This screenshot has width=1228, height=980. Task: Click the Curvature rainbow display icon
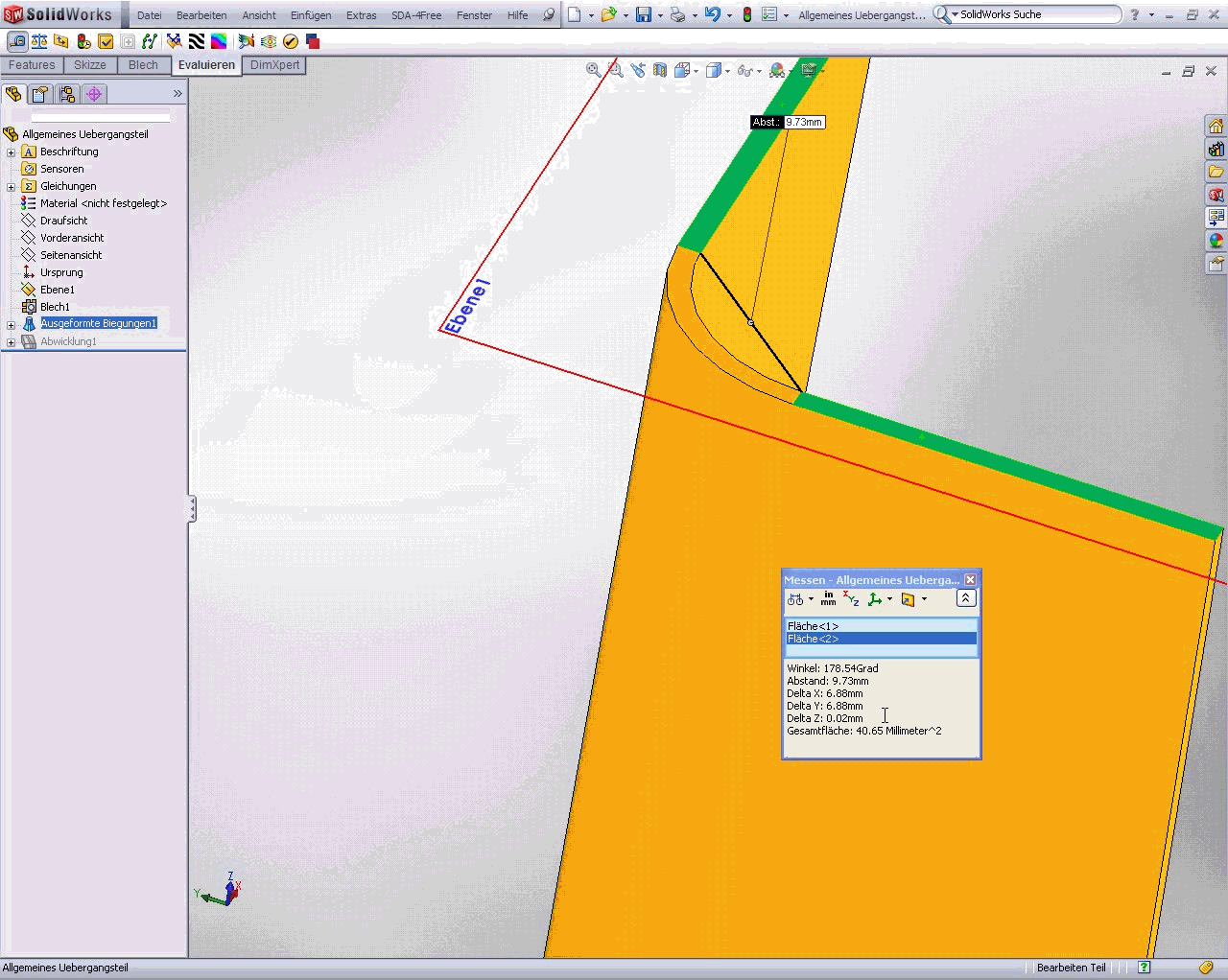coord(219,41)
